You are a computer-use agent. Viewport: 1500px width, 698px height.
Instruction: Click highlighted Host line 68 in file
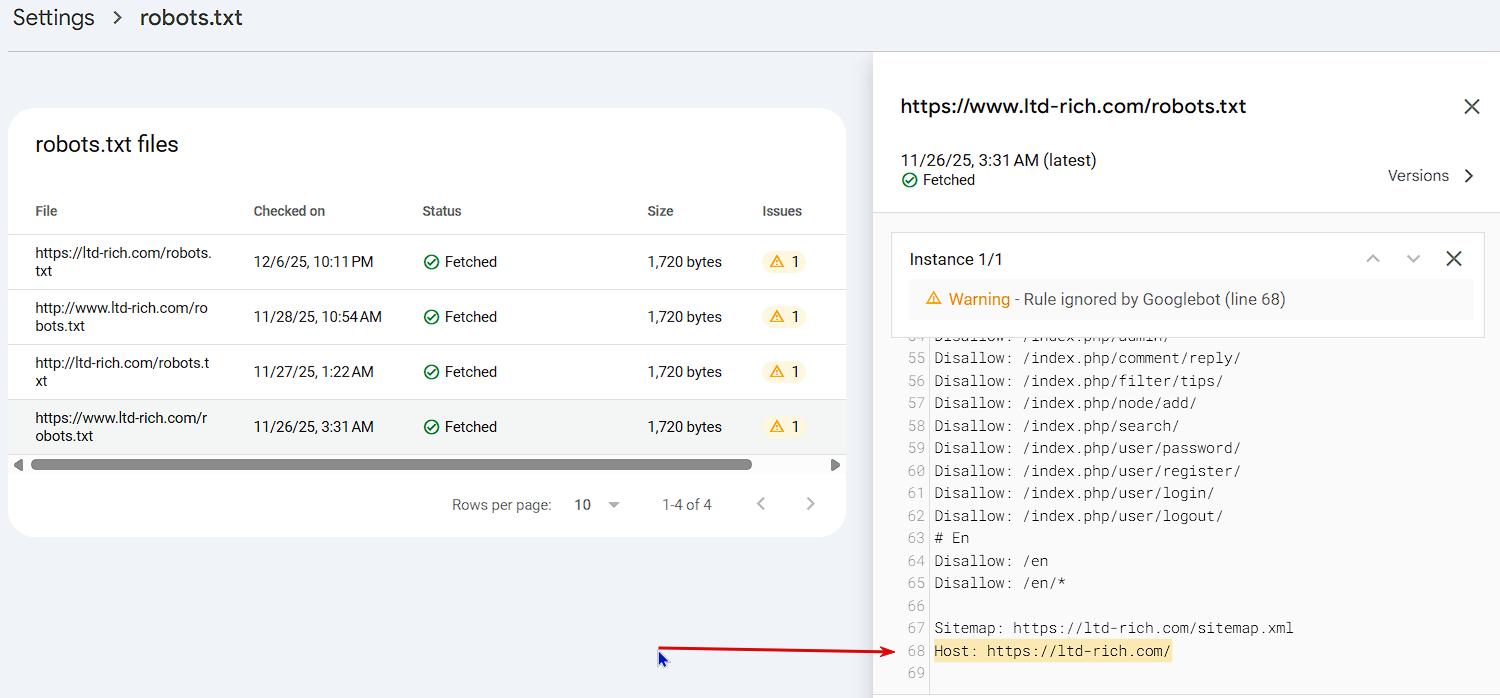point(1051,652)
